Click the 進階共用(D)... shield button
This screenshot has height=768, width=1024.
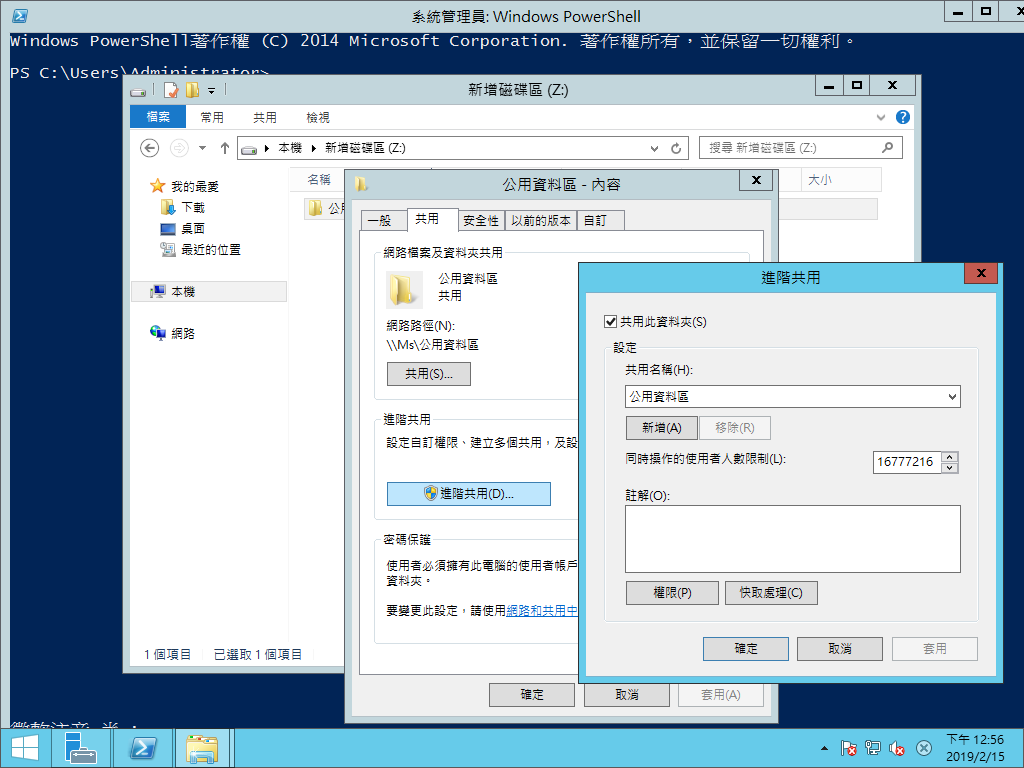(469, 494)
